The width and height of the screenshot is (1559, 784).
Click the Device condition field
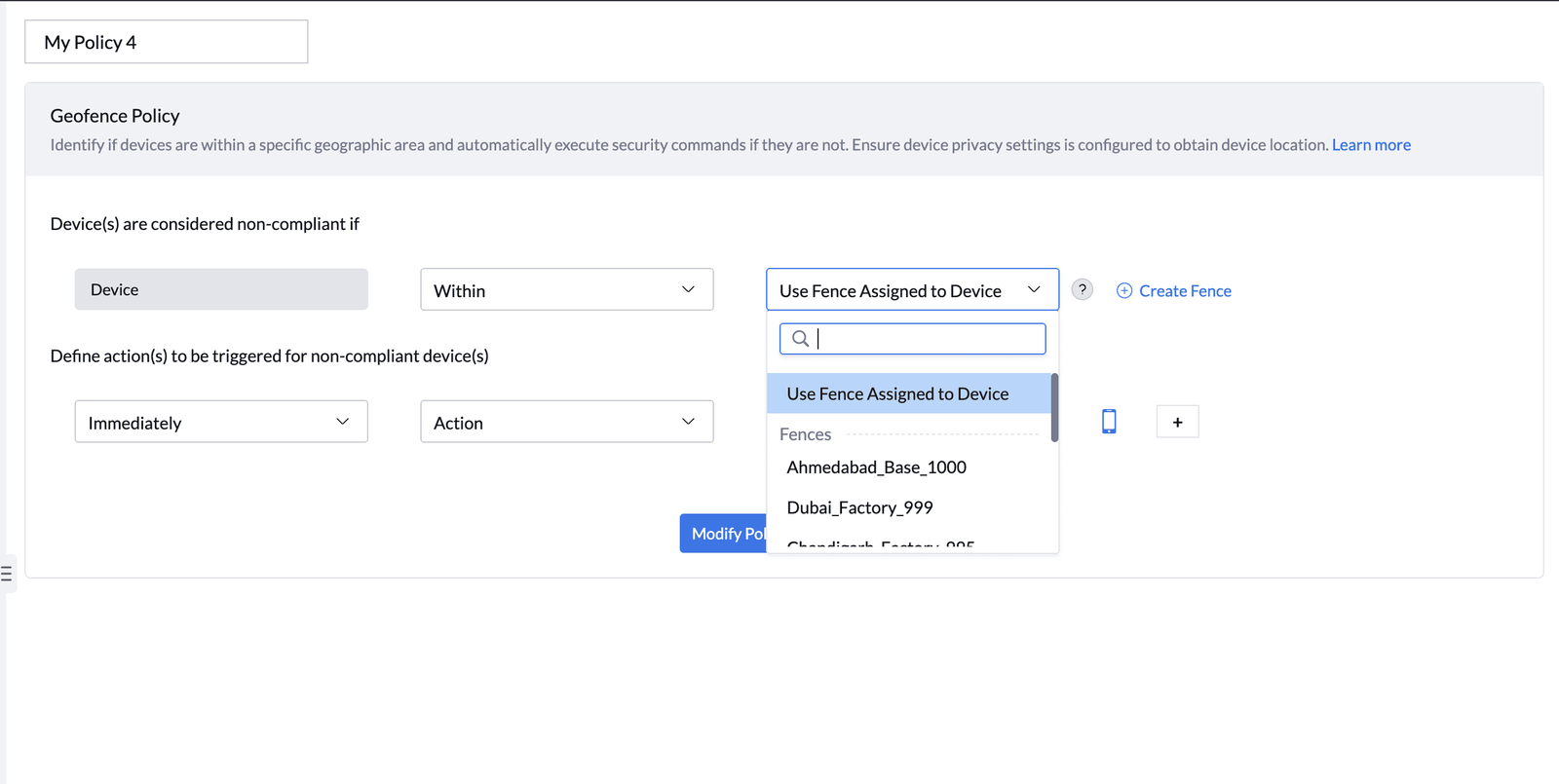coord(221,289)
